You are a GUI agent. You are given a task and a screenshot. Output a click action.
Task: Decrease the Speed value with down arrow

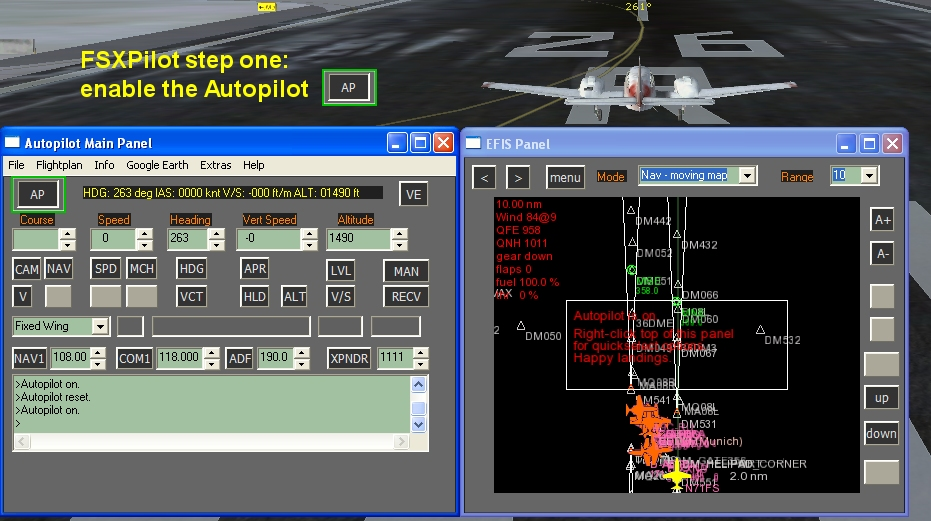pyautogui.click(x=144, y=244)
